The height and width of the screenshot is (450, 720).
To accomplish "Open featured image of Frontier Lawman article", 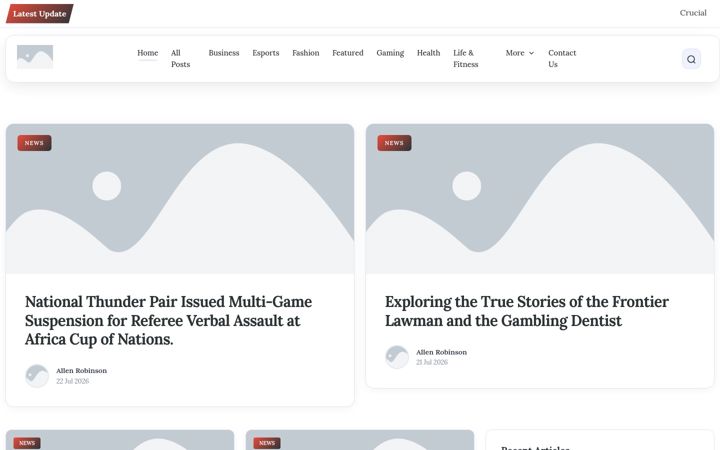I will pyautogui.click(x=540, y=199).
